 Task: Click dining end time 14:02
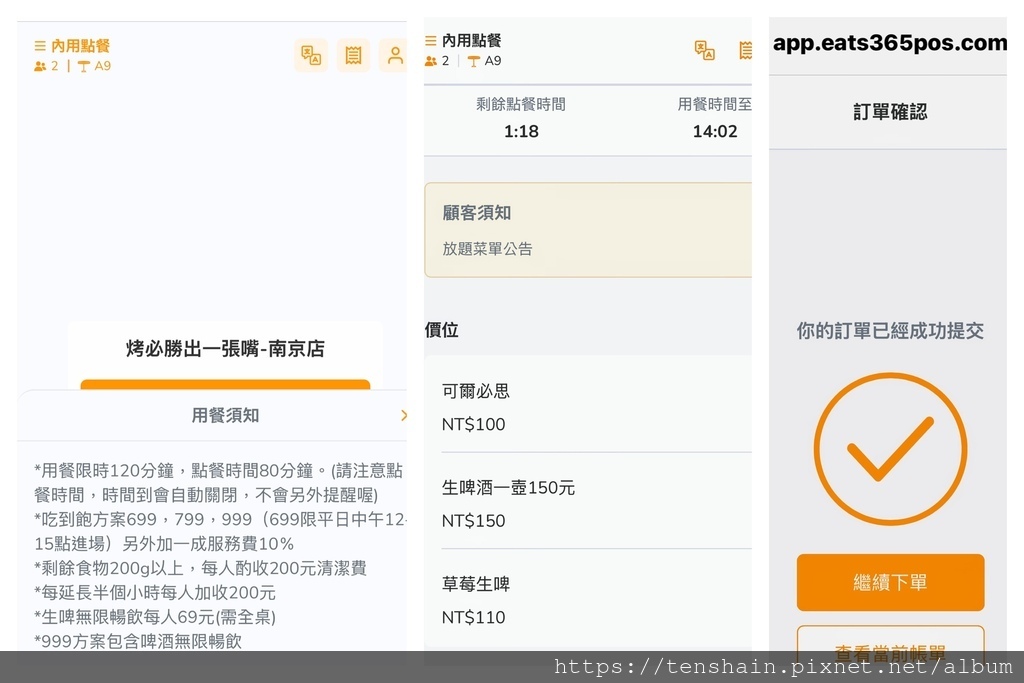pyautogui.click(x=715, y=131)
